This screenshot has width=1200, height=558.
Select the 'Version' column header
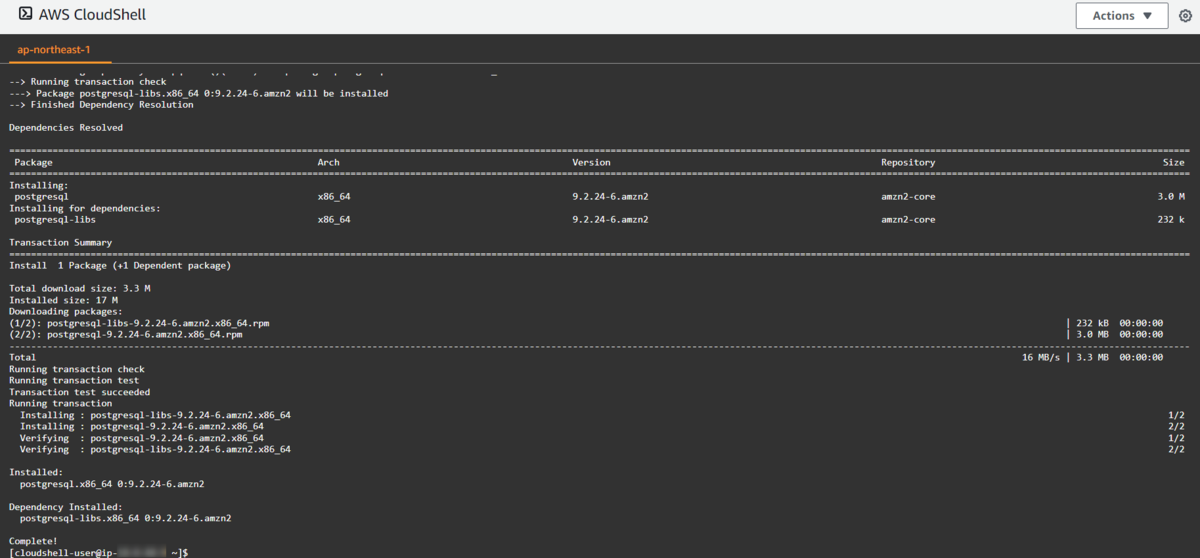pyautogui.click(x=591, y=162)
